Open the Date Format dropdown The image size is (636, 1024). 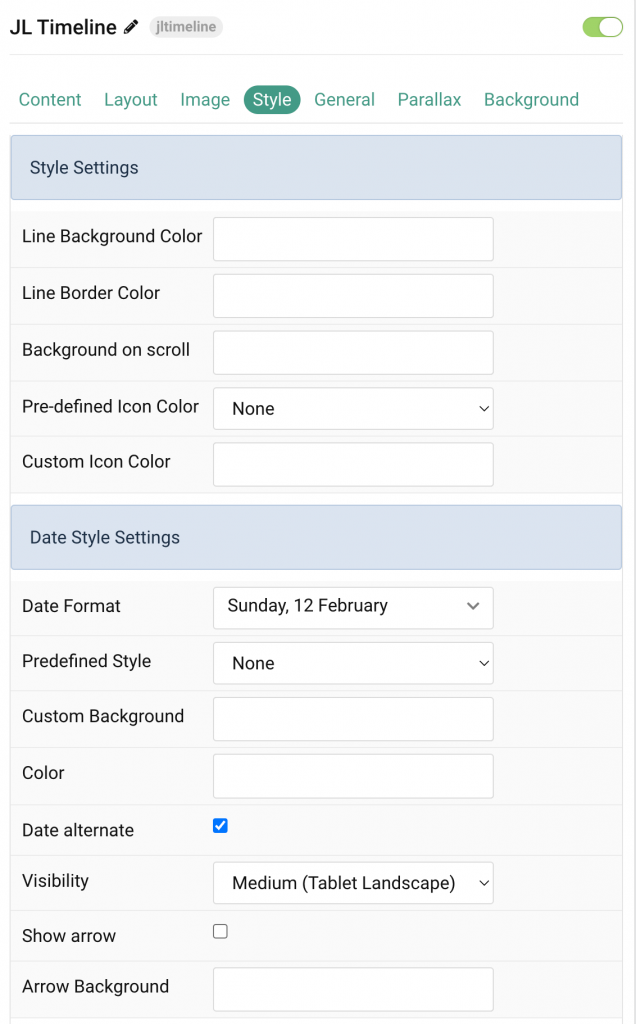352,608
